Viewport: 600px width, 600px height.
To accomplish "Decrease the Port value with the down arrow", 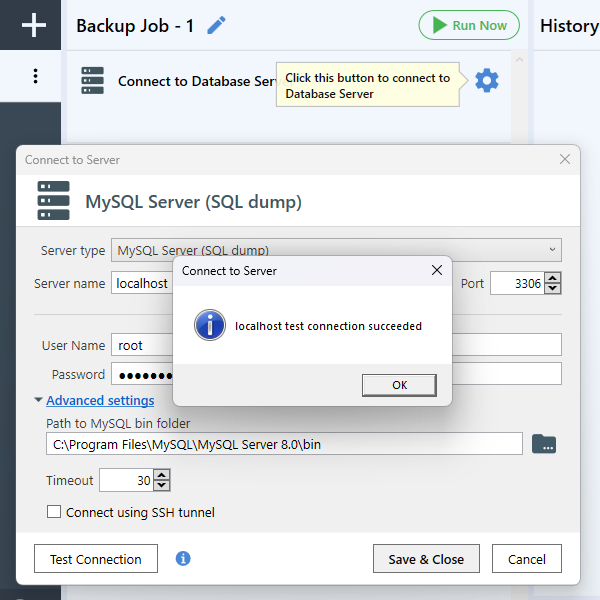I will tap(553, 289).
